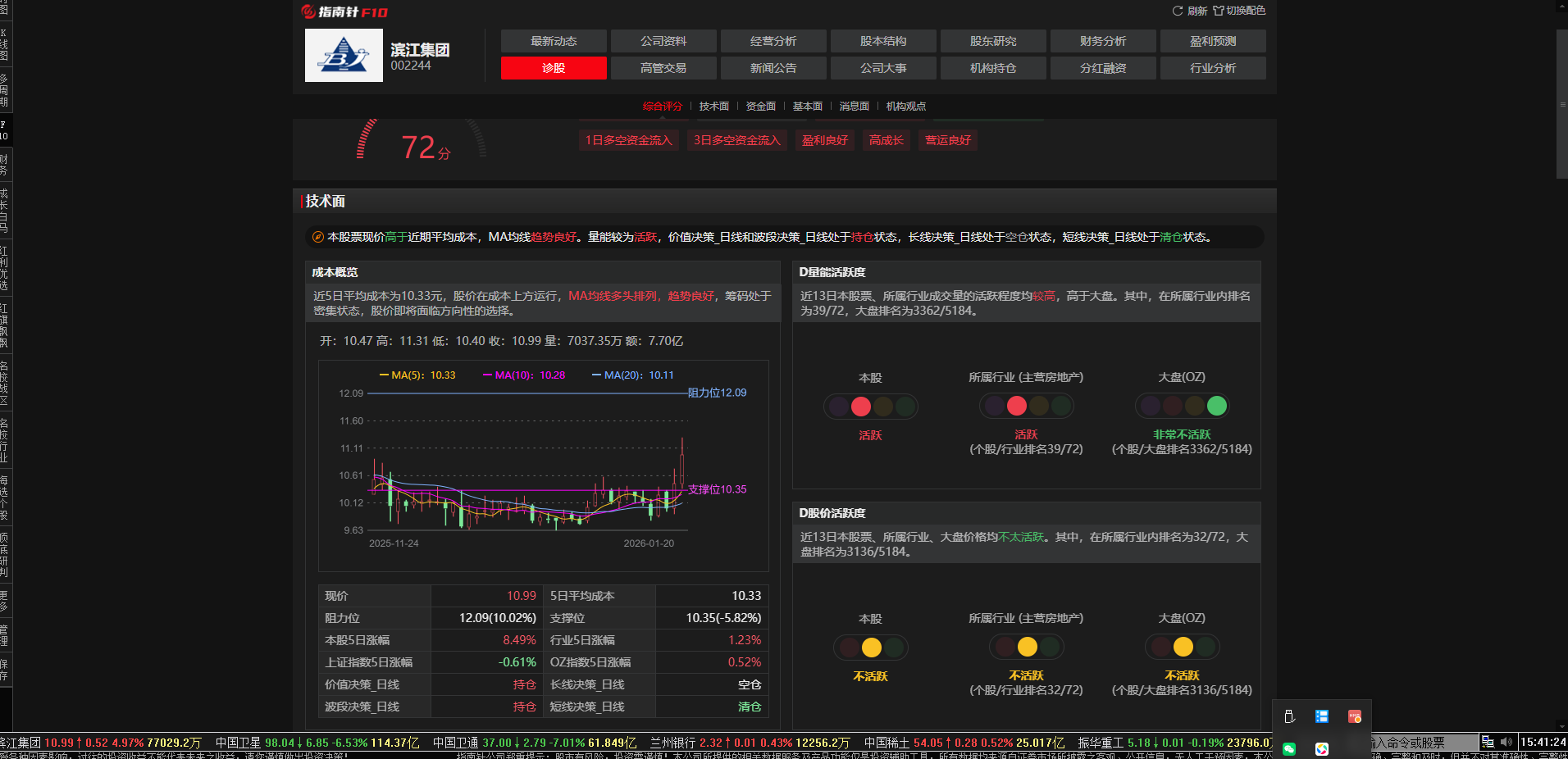Click the 3日多空资金流入 tag
Image resolution: width=1568 pixels, height=759 pixels.
(737, 140)
